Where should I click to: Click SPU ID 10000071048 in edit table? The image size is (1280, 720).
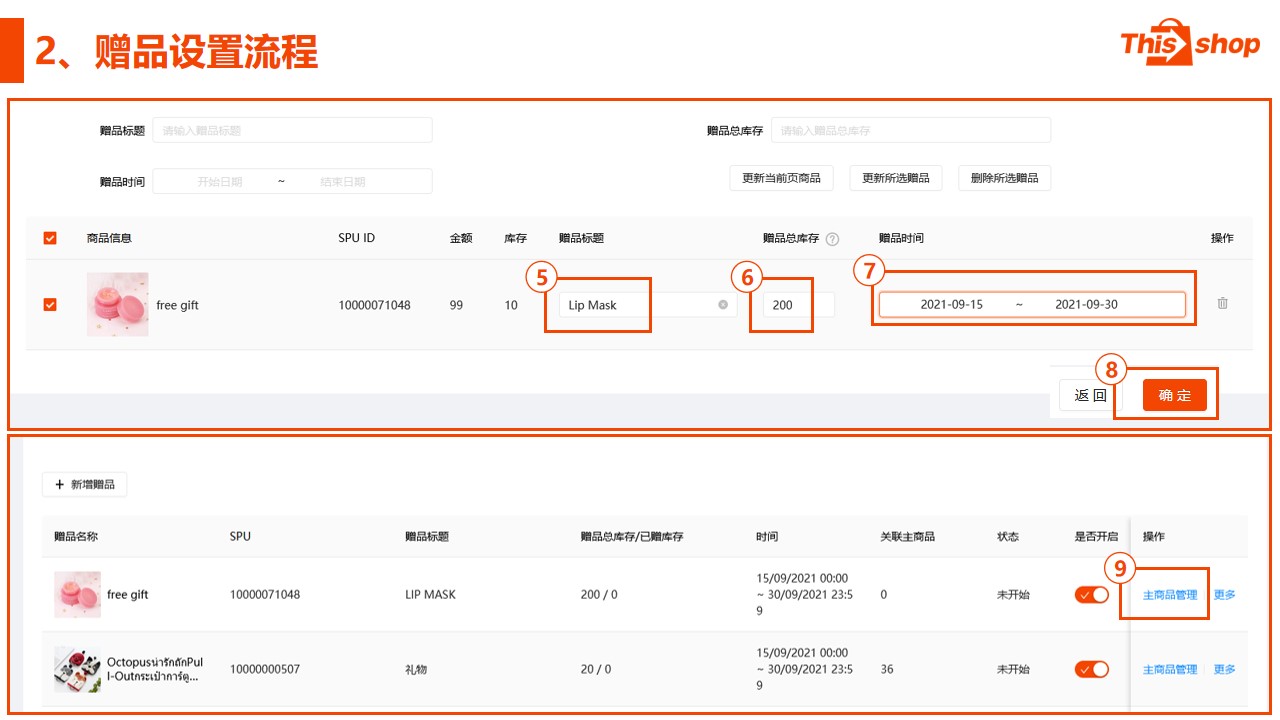click(x=374, y=305)
